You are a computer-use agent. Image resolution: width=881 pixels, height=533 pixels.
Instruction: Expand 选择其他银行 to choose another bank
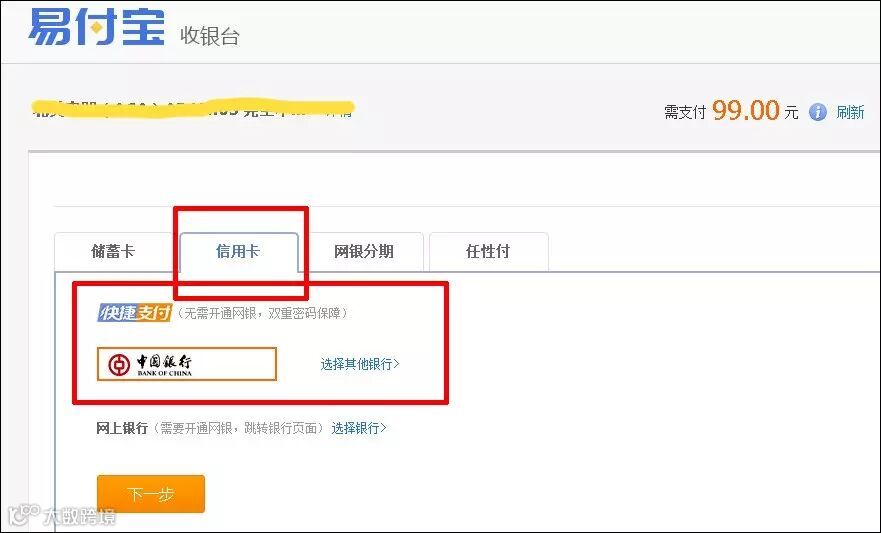[x=360, y=364]
